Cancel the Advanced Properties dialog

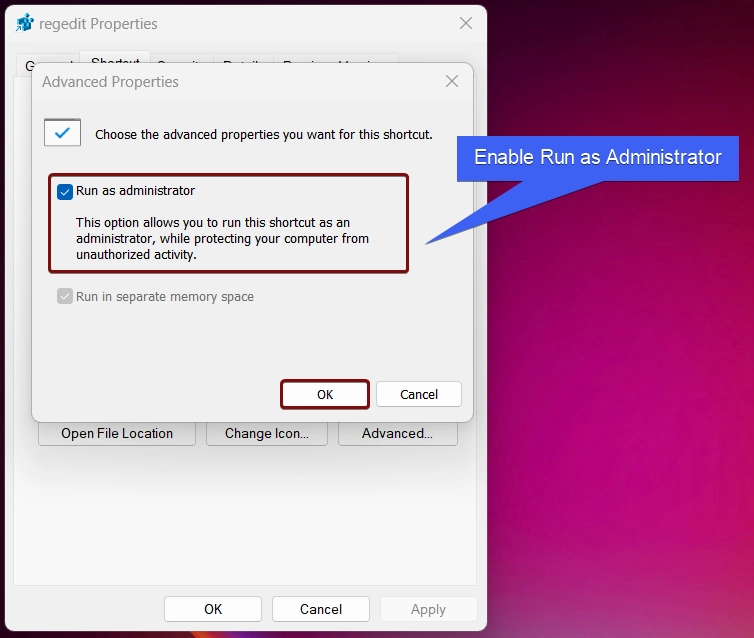click(x=419, y=394)
